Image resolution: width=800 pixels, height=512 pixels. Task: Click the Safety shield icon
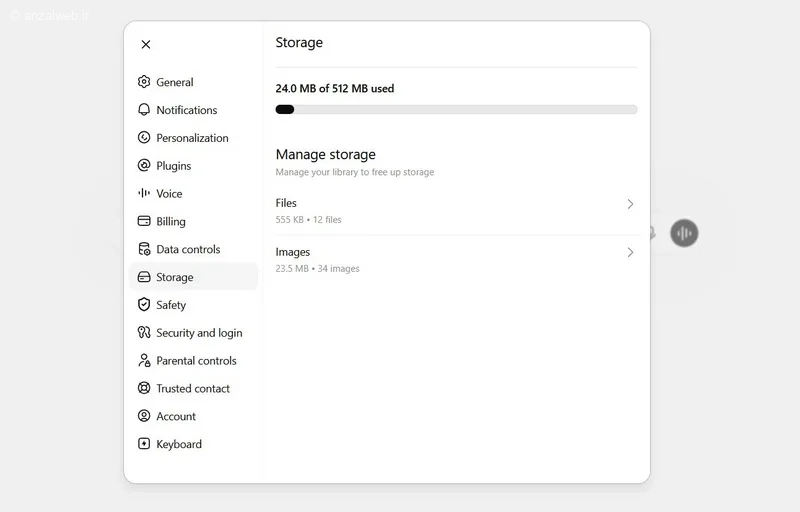(x=144, y=304)
